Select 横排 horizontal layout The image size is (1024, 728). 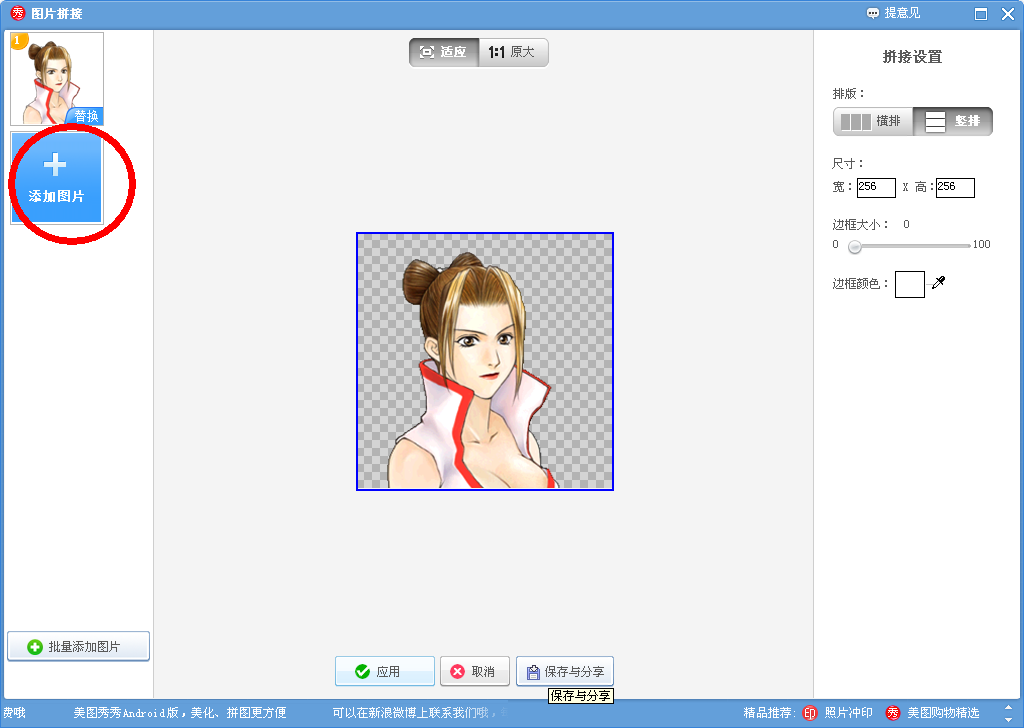872,121
